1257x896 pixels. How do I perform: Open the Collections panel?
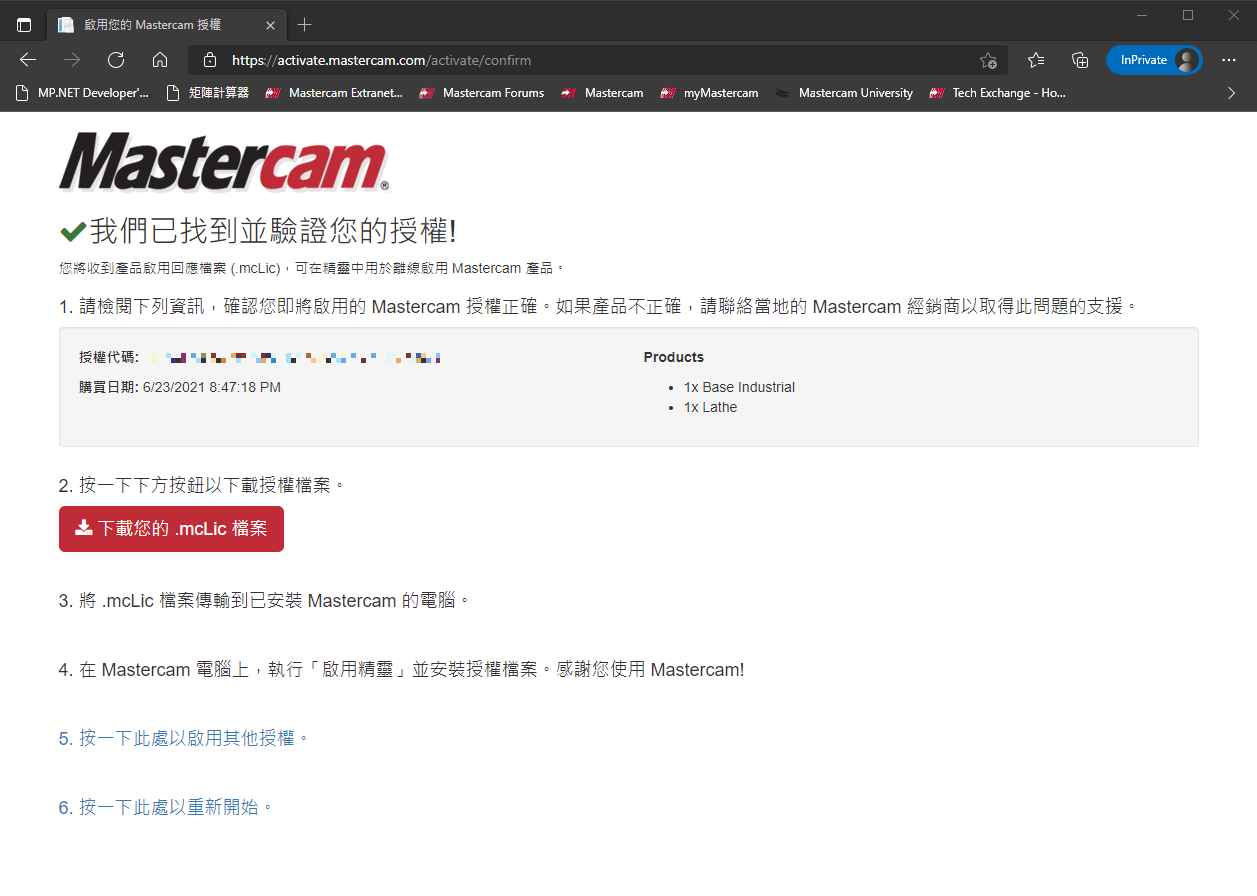pos(1080,60)
